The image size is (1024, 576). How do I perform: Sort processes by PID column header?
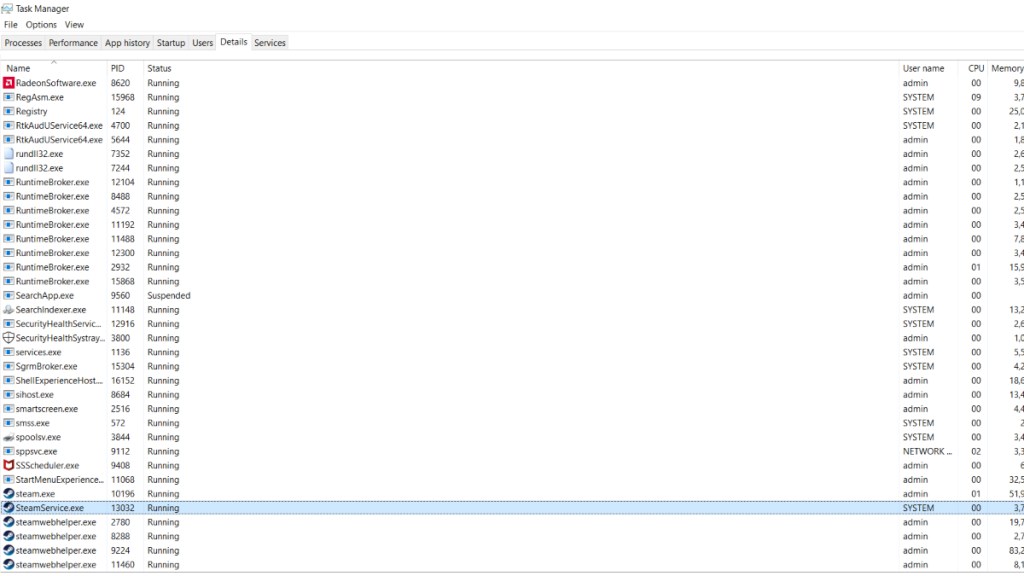[x=118, y=69]
